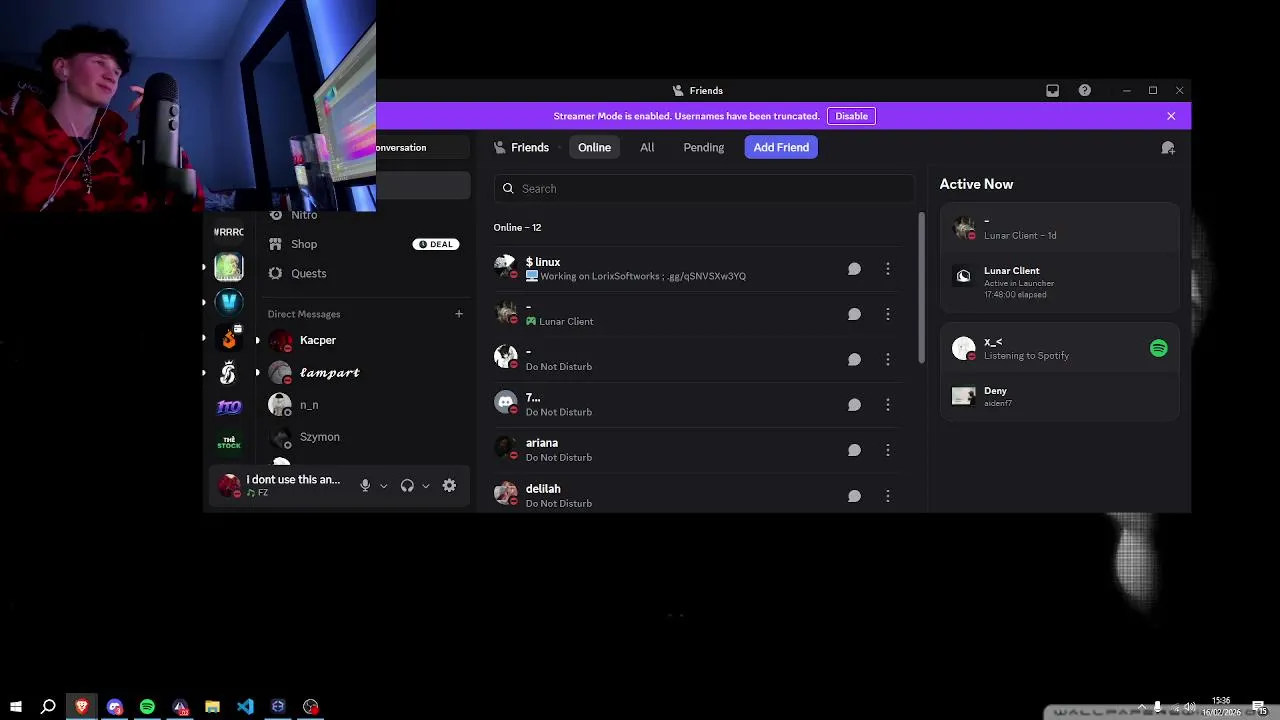Image resolution: width=1280 pixels, height=720 pixels.
Task: Send a message to ariana
Action: coord(854,450)
